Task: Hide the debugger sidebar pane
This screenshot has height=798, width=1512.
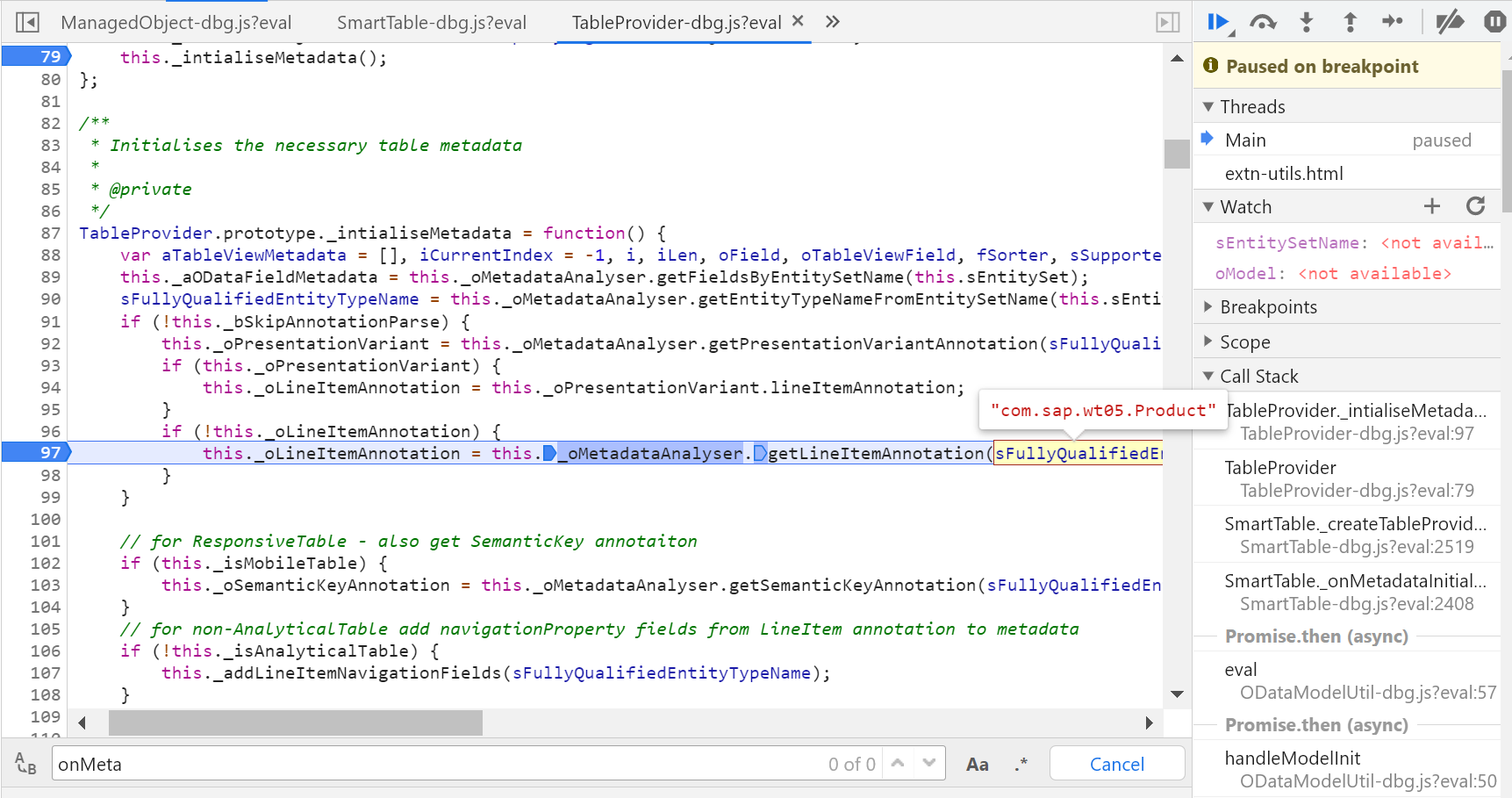Action: pyautogui.click(x=1167, y=22)
